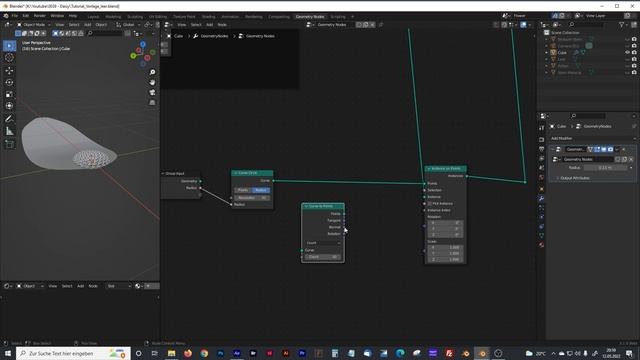Toggle Cube render camera icon in outliner
640x360 pixels.
(634, 52)
